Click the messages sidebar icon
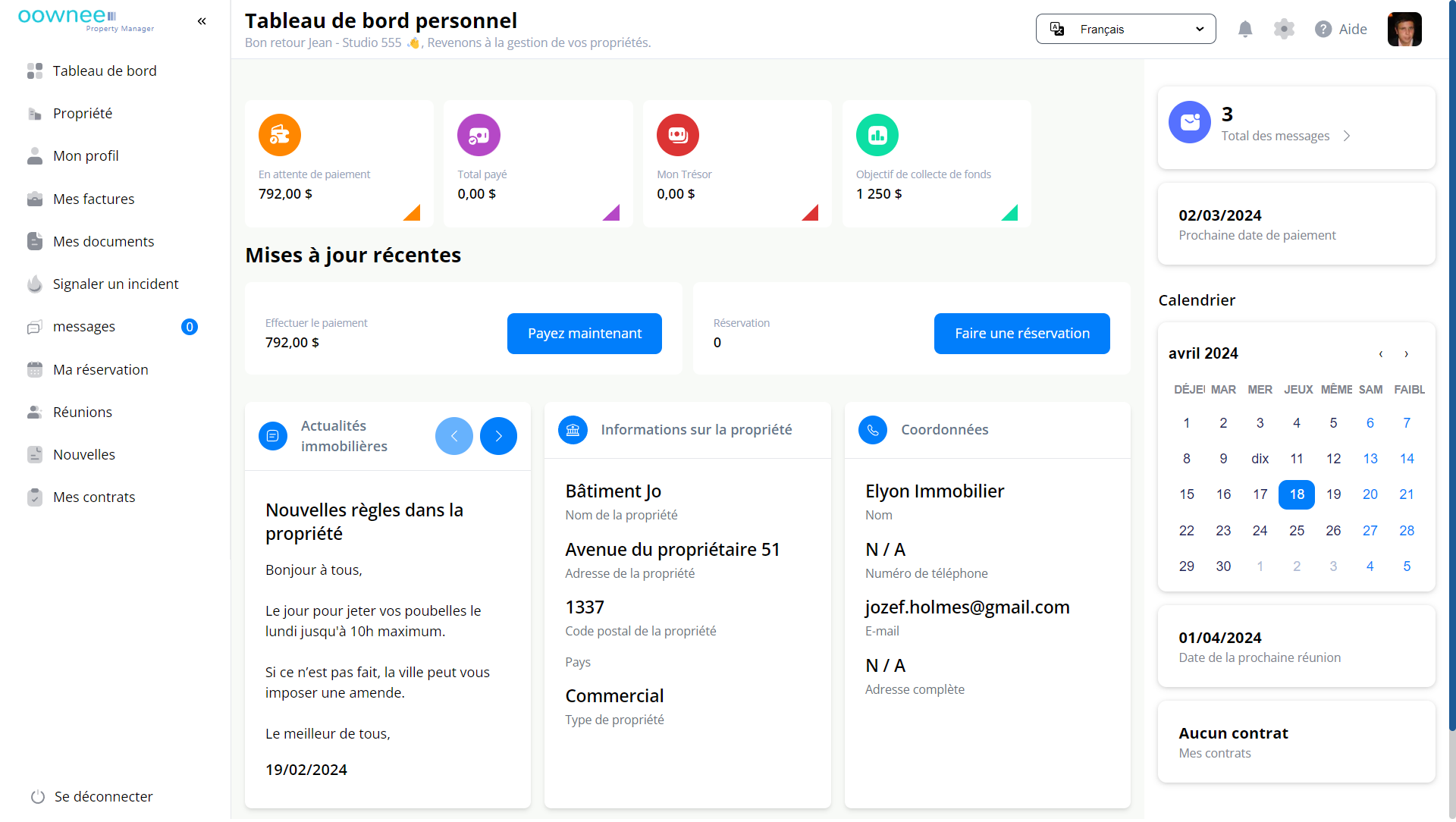 pyautogui.click(x=35, y=326)
